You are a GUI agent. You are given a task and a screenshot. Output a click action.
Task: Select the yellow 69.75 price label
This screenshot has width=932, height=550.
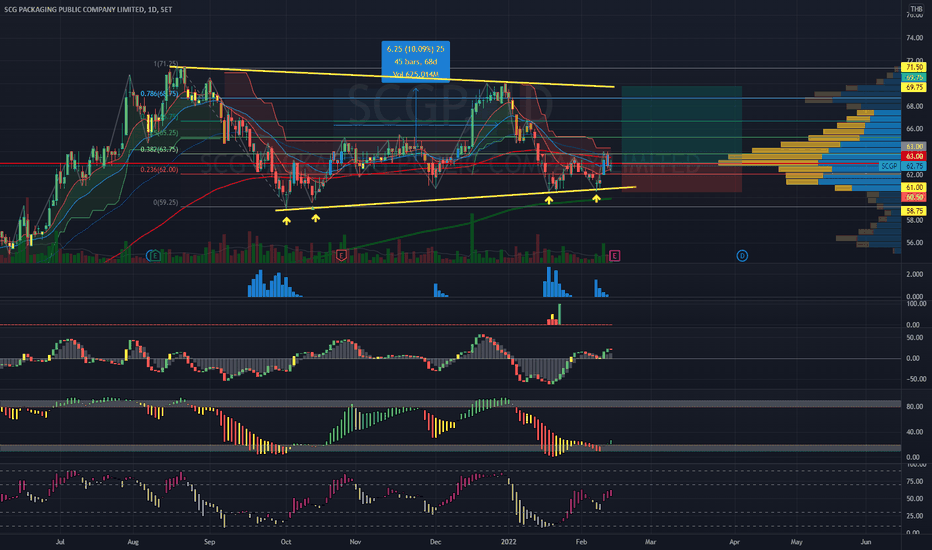click(914, 87)
